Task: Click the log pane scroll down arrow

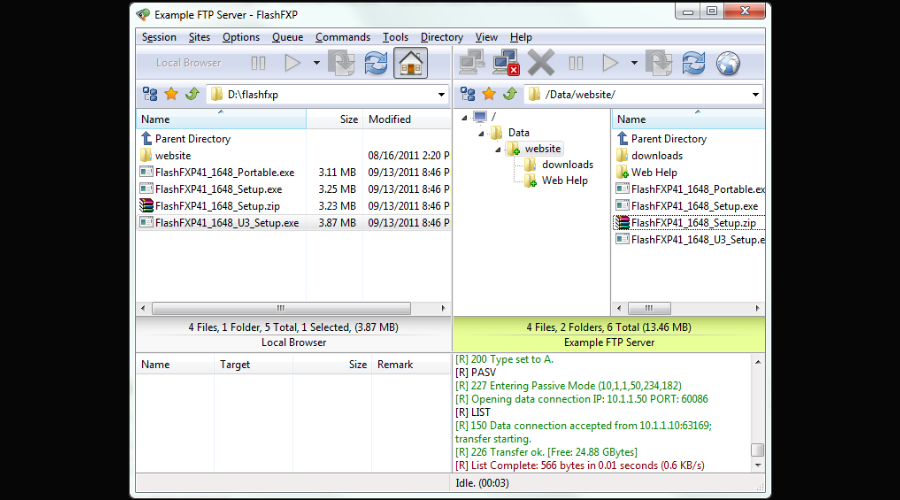Action: 758,466
